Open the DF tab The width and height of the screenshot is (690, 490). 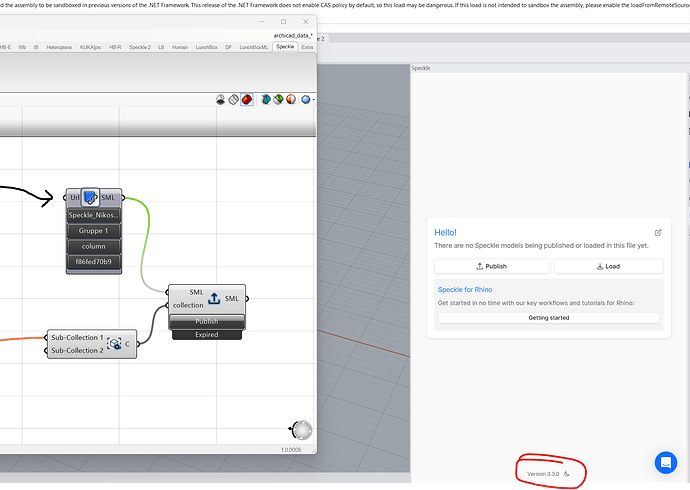[x=228, y=47]
